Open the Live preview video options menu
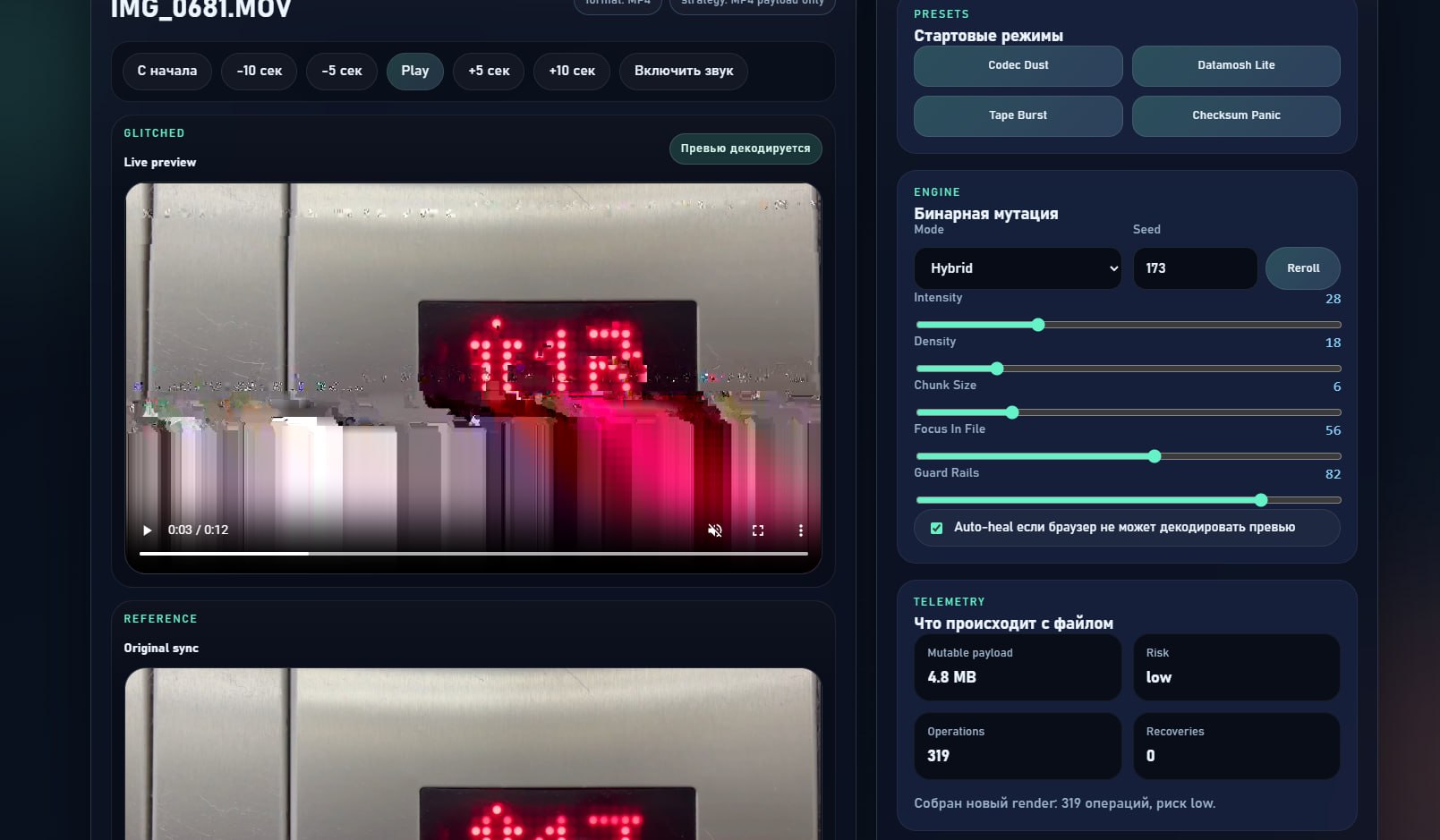This screenshot has width=1440, height=840. 801,530
